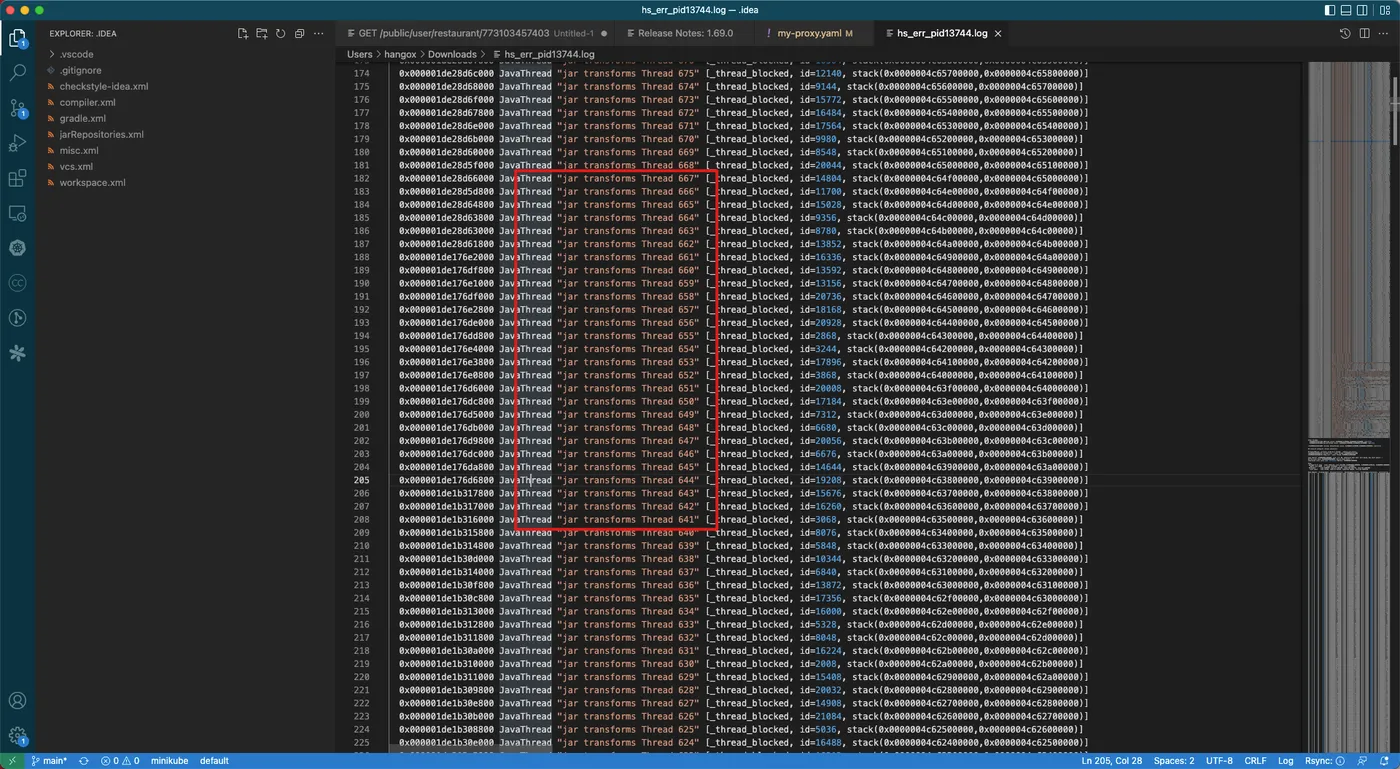Viewport: 1400px width, 769px height.
Task: Open the Customize Layout icon
Action: (x=1385, y=10)
